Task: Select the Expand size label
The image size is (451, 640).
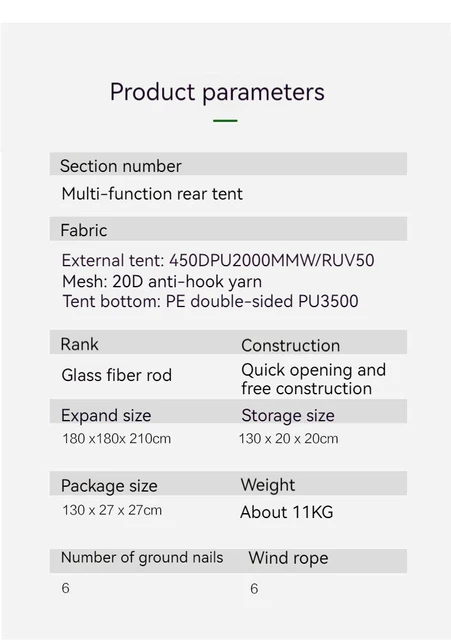Action: (106, 416)
